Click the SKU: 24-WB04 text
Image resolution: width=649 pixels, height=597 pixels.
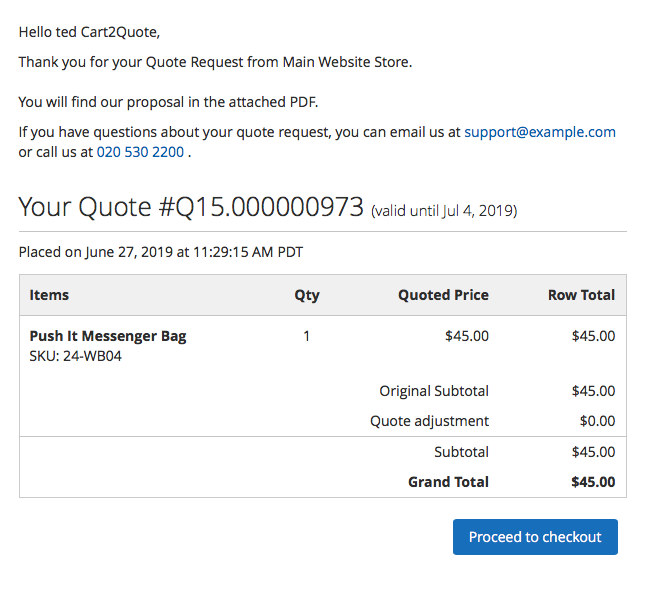[x=76, y=356]
